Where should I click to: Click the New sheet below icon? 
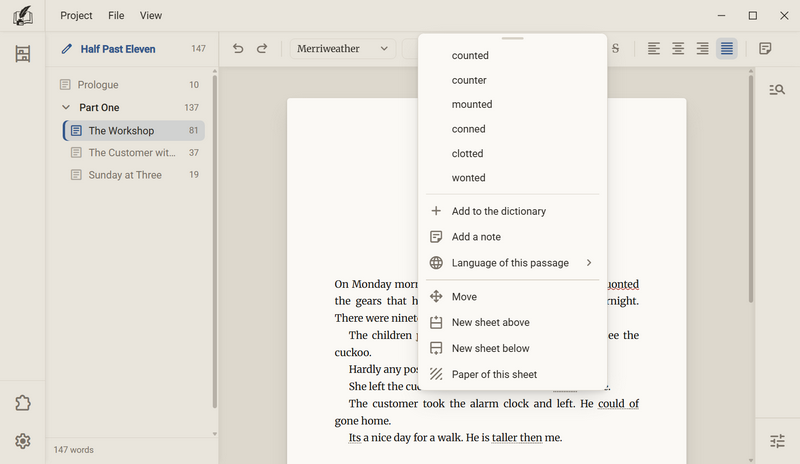(436, 348)
